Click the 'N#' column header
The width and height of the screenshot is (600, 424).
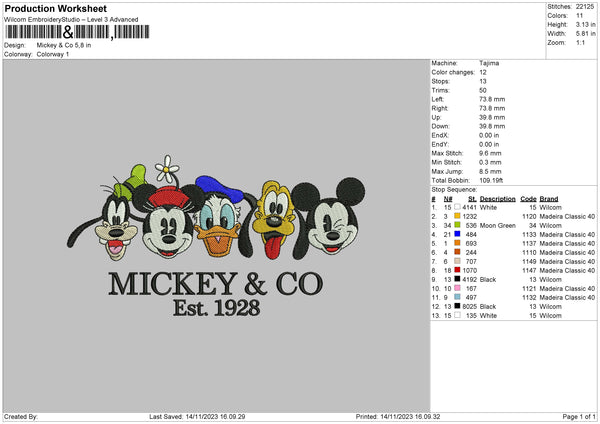448,199
